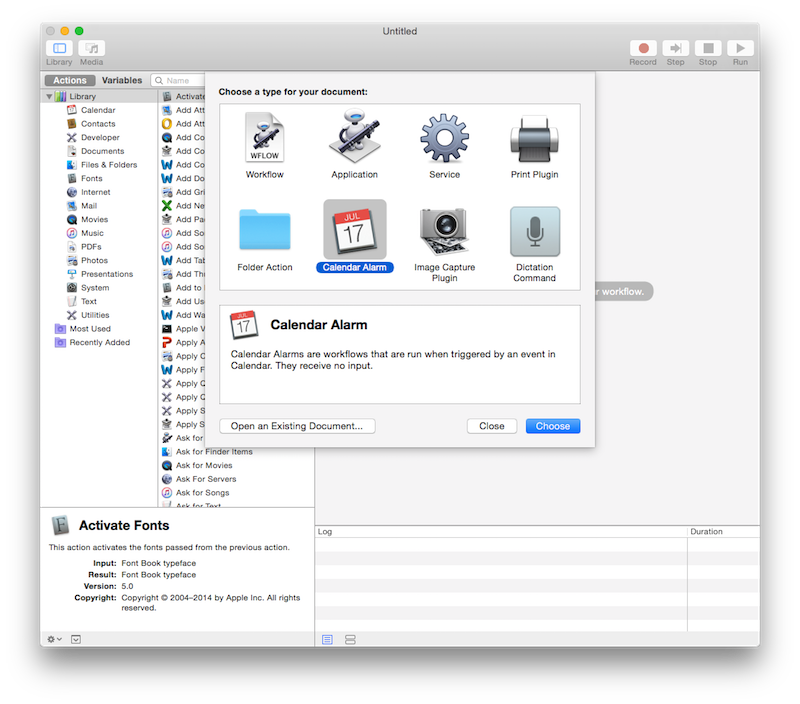Select the Workflow document type
This screenshot has width=800, height=704.
coord(264,145)
